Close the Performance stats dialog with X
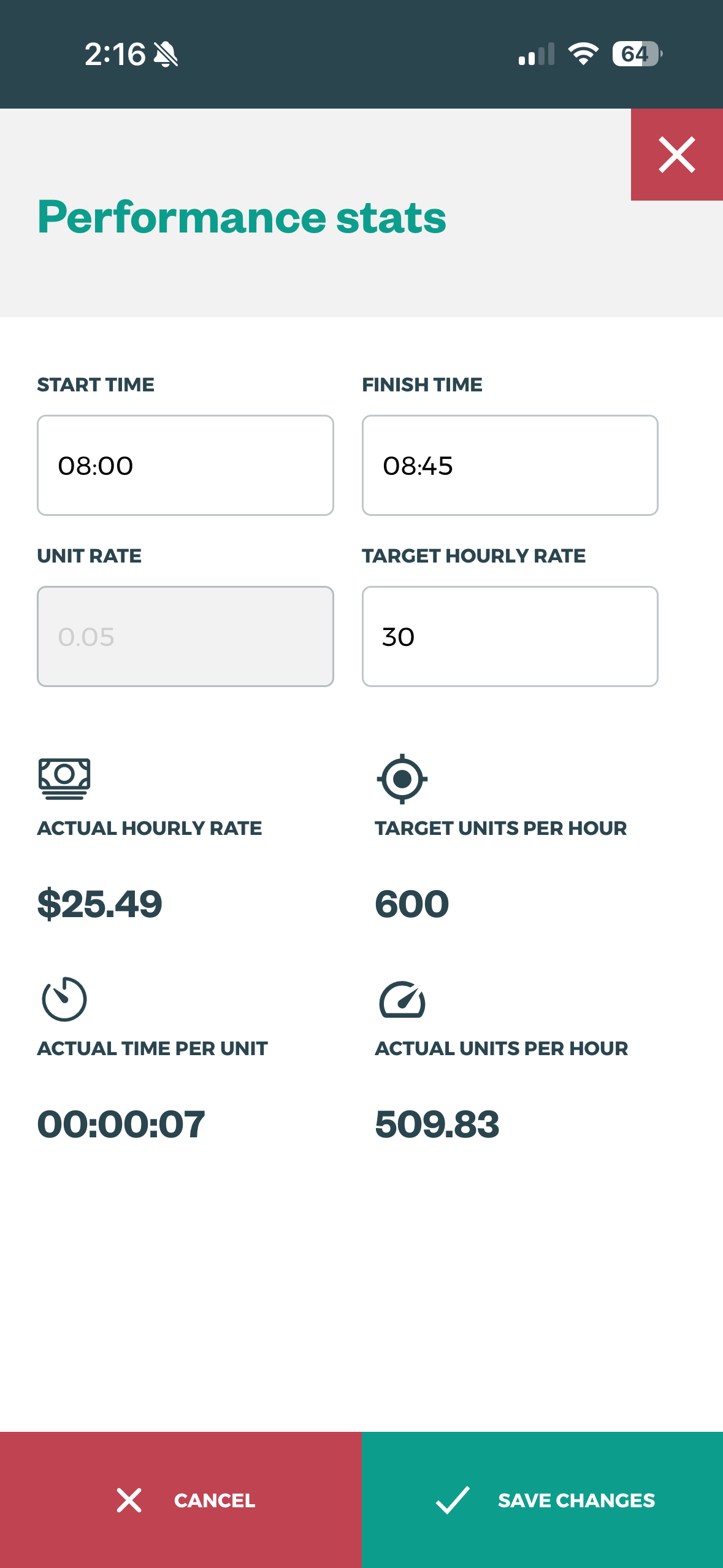Viewport: 723px width, 1568px height. click(x=676, y=155)
